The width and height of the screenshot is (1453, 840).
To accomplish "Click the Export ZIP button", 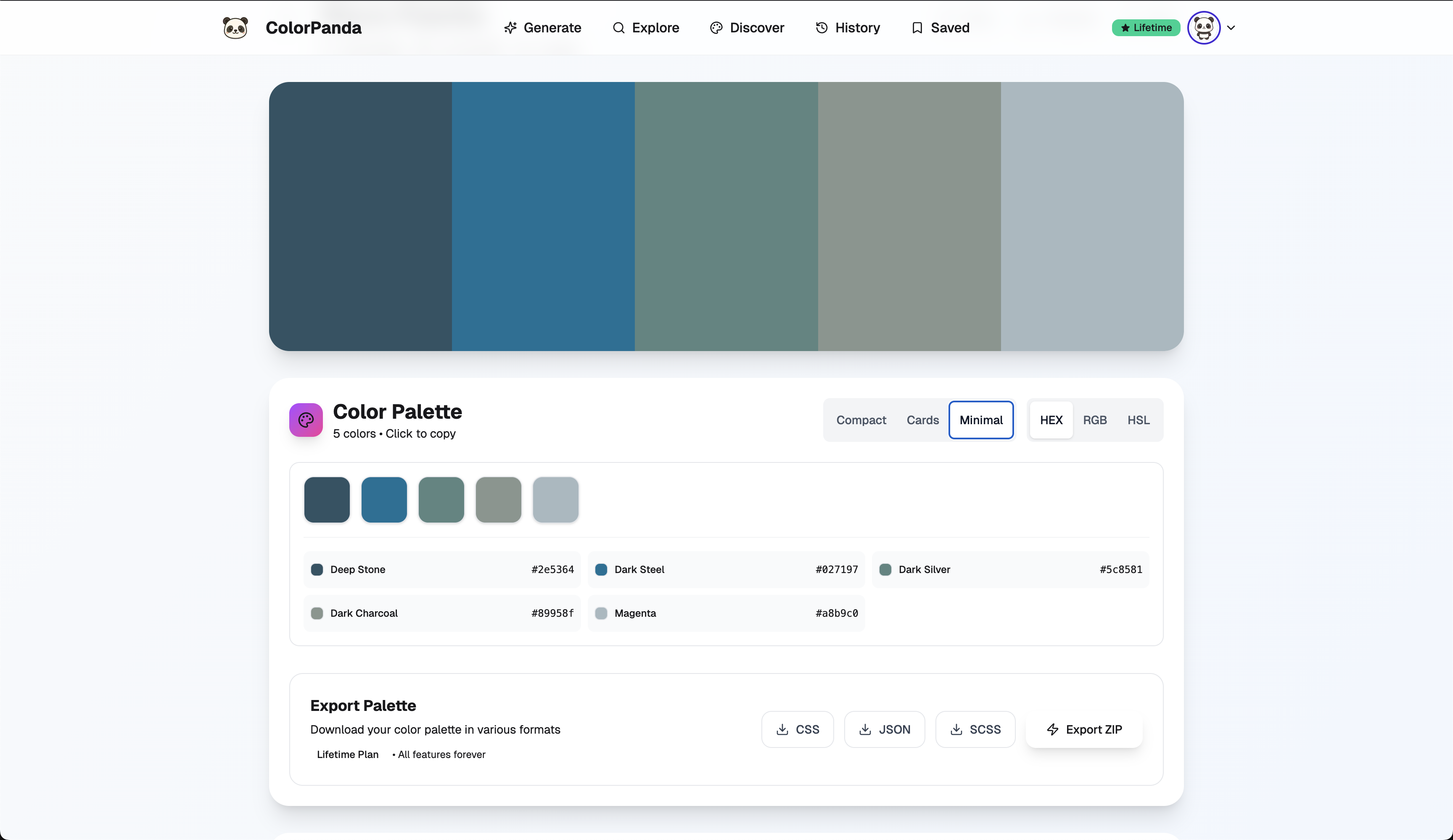I will (x=1083, y=729).
